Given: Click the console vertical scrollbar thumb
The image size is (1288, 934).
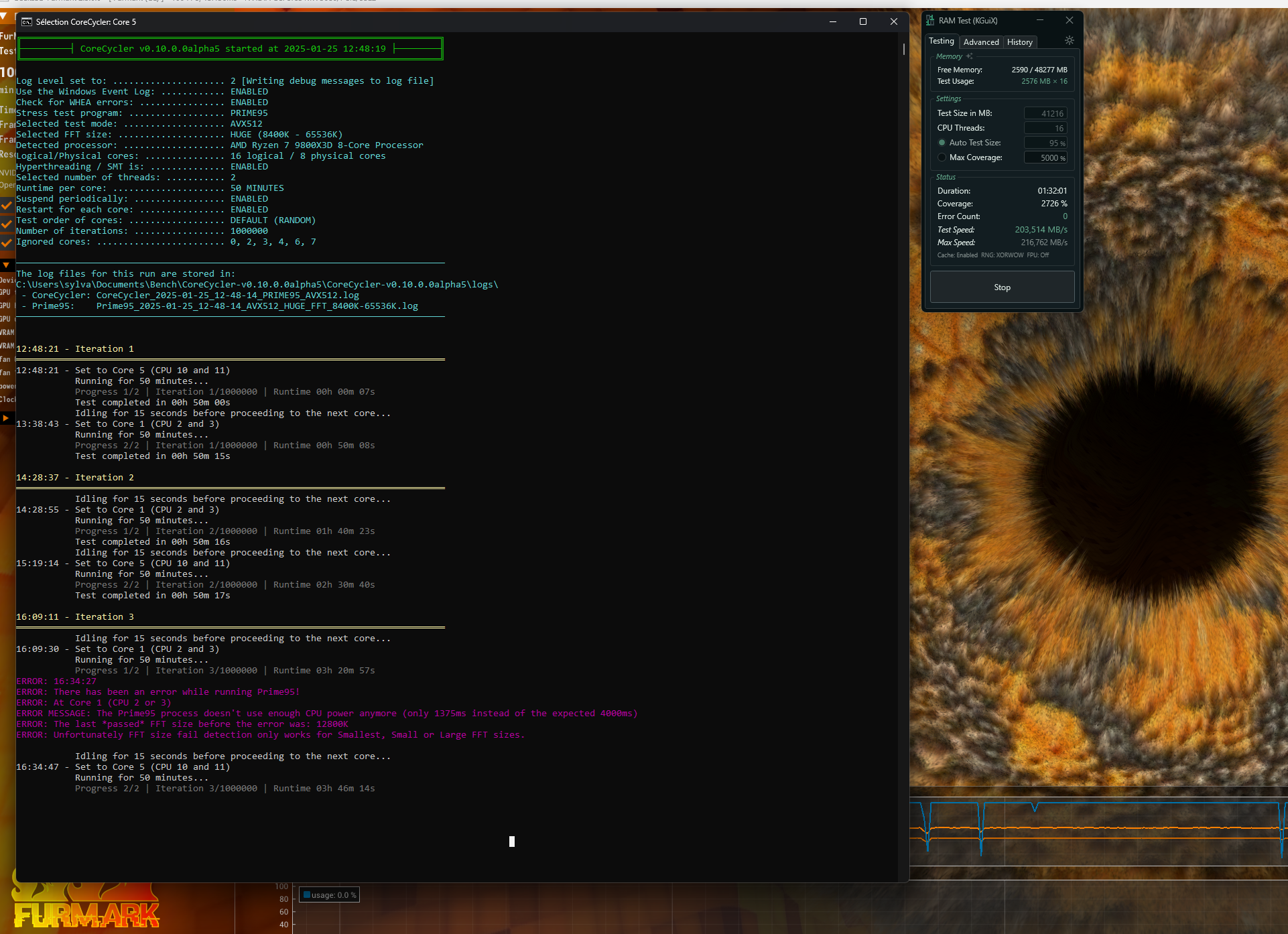Looking at the screenshot, I should [903, 49].
